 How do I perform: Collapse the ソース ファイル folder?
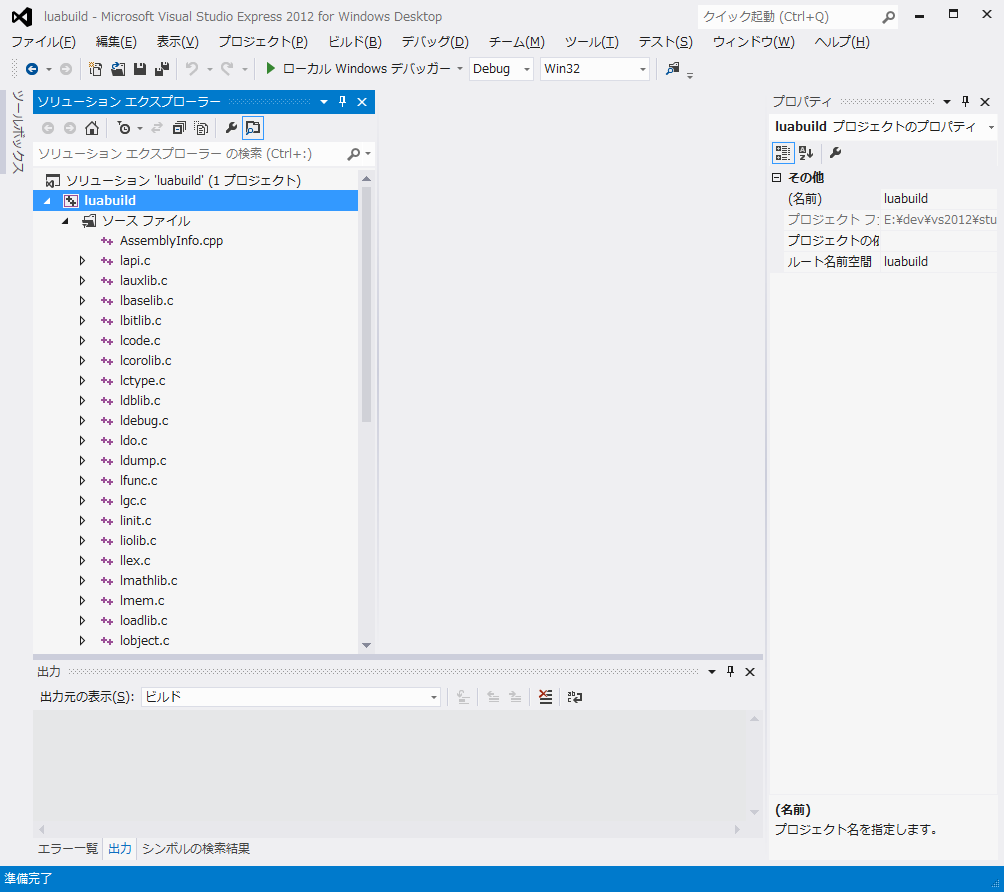click(65, 221)
